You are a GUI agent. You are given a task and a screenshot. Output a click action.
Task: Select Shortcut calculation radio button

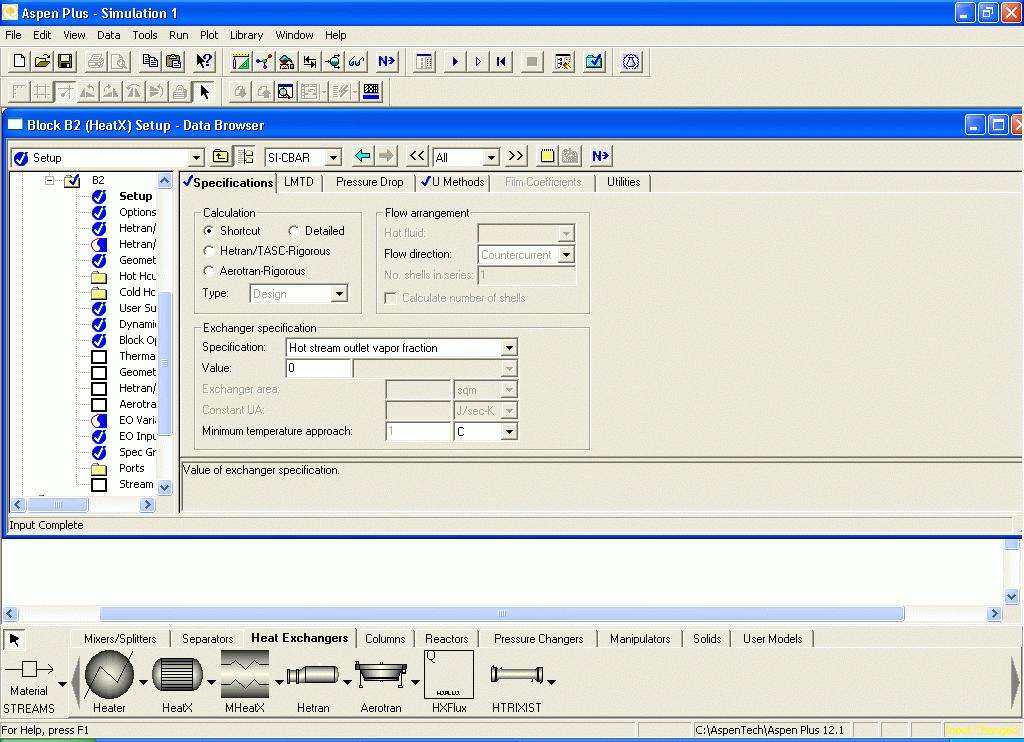pyautogui.click(x=208, y=231)
